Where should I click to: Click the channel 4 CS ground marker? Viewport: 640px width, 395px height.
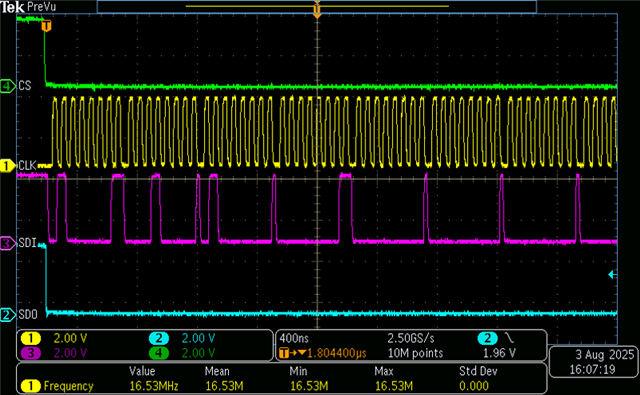pyautogui.click(x=7, y=86)
